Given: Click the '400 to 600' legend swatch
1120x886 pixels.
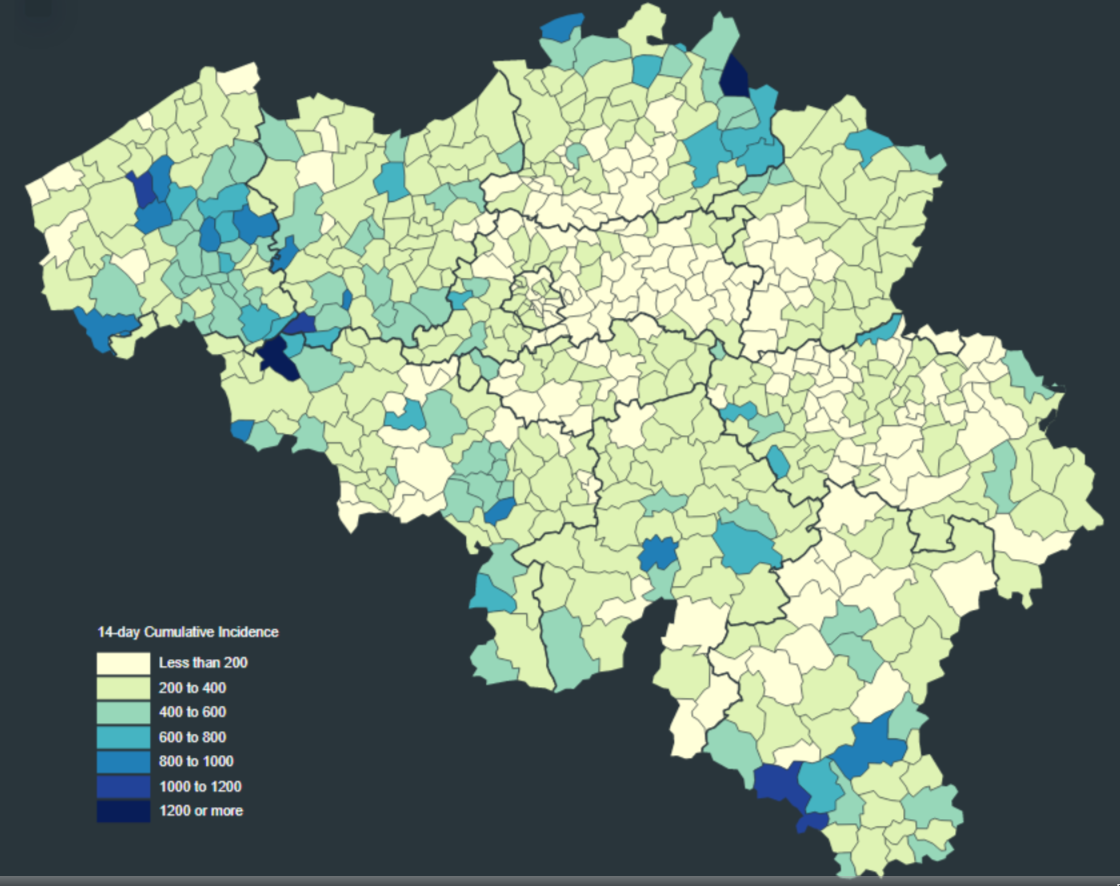Looking at the screenshot, I should point(123,712).
